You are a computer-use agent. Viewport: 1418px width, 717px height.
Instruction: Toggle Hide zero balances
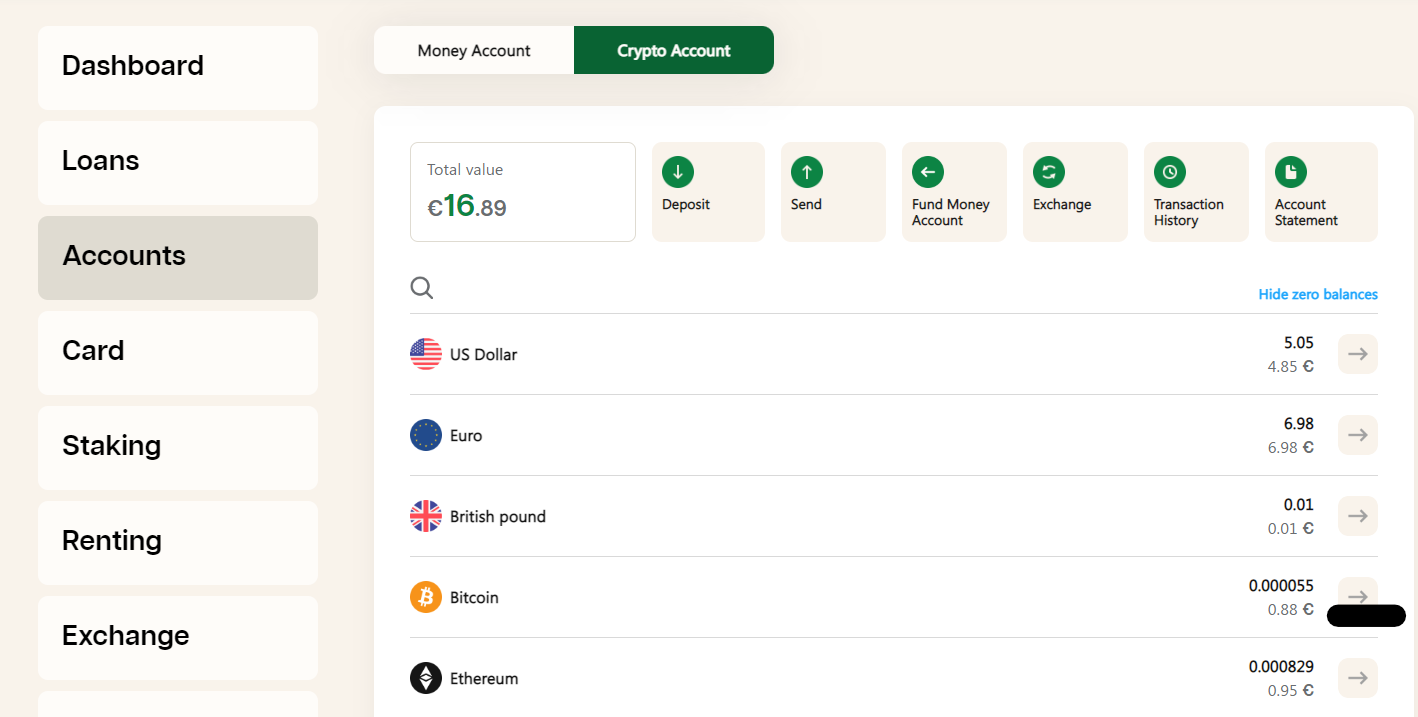click(1318, 294)
